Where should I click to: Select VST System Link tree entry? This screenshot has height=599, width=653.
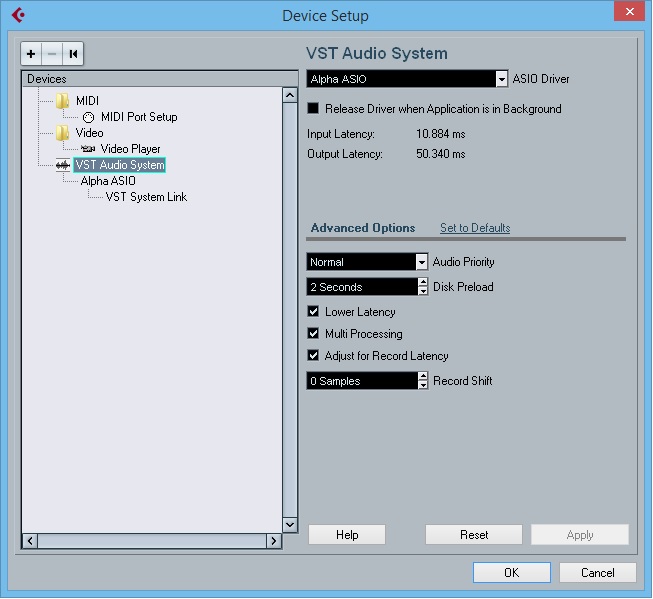point(146,197)
